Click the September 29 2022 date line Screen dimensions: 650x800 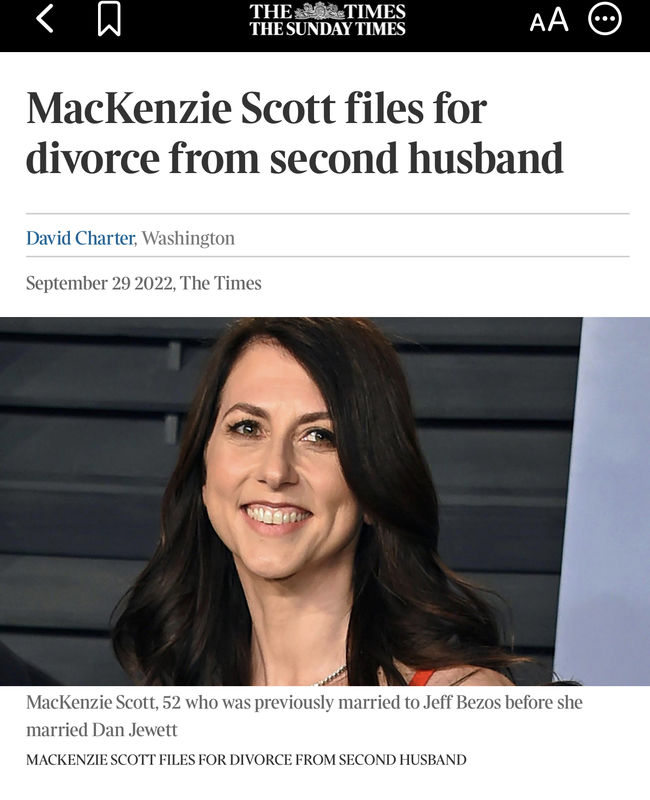(x=101, y=283)
